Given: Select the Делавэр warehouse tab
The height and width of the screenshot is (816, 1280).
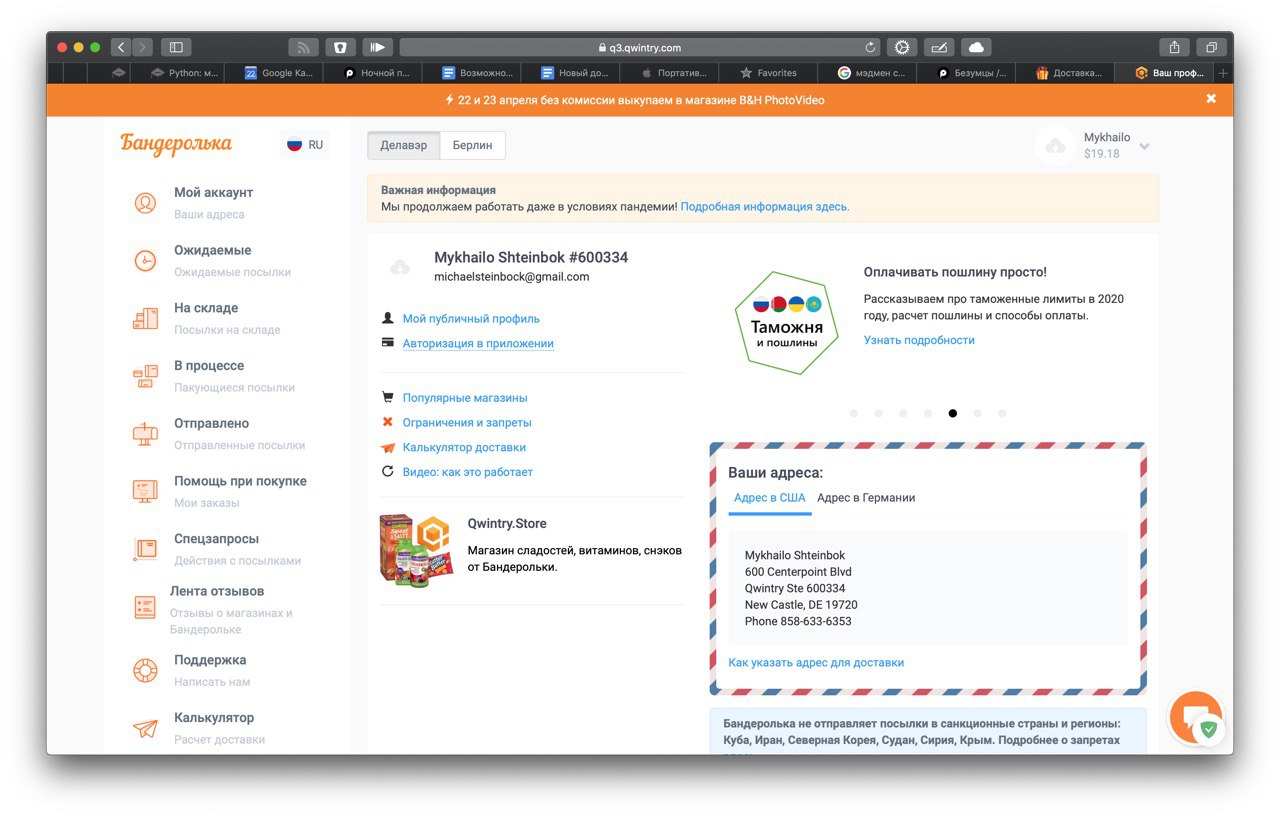Looking at the screenshot, I should 404,145.
